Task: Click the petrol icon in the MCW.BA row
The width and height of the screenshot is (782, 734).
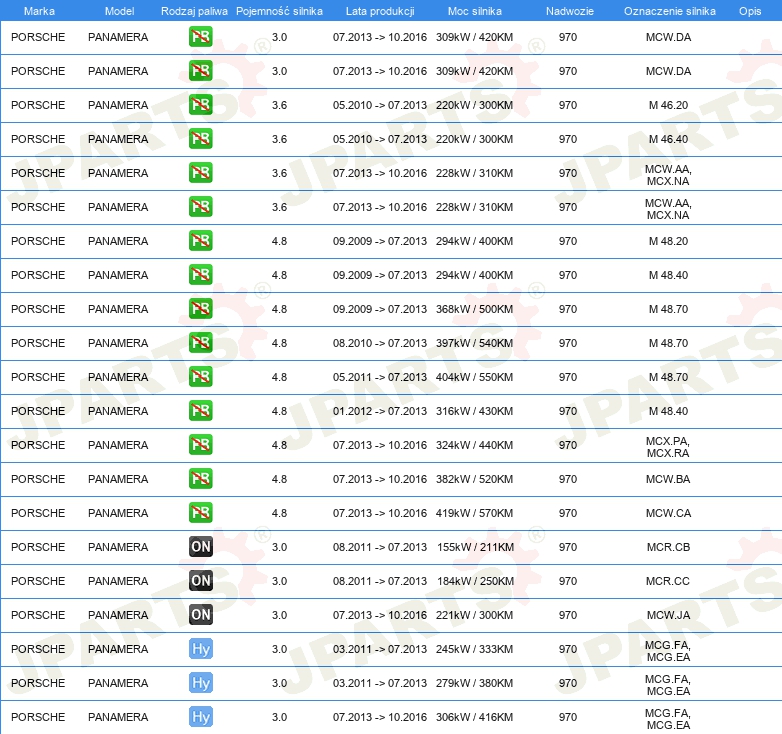Action: click(x=200, y=479)
